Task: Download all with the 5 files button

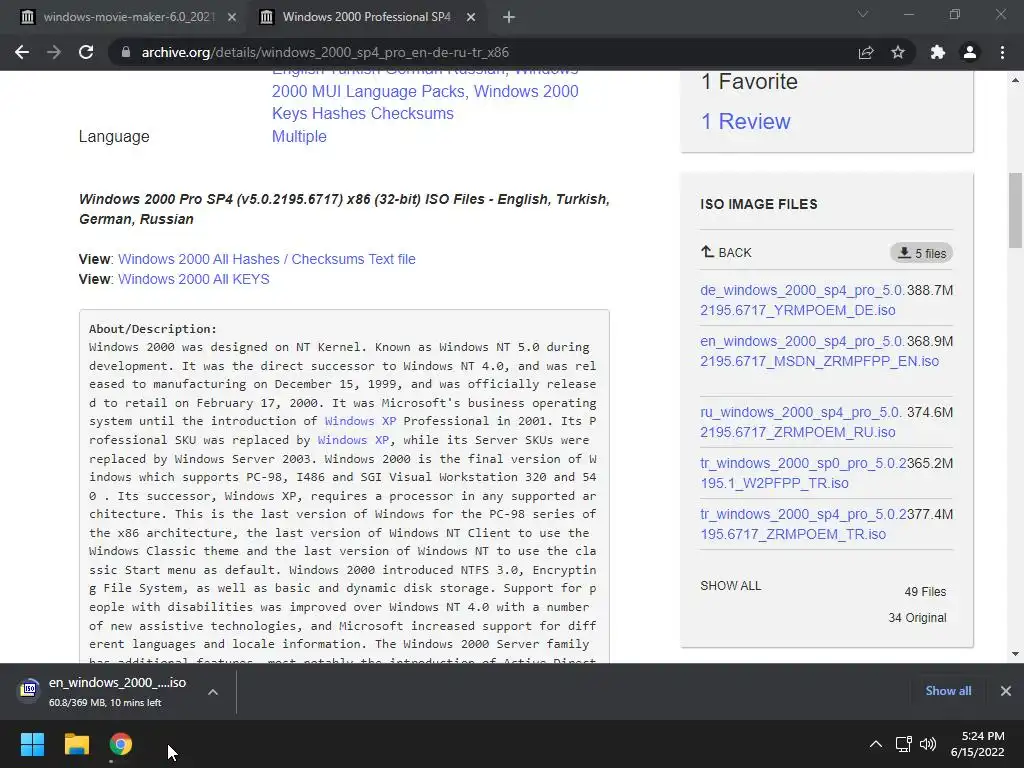Action: (921, 253)
